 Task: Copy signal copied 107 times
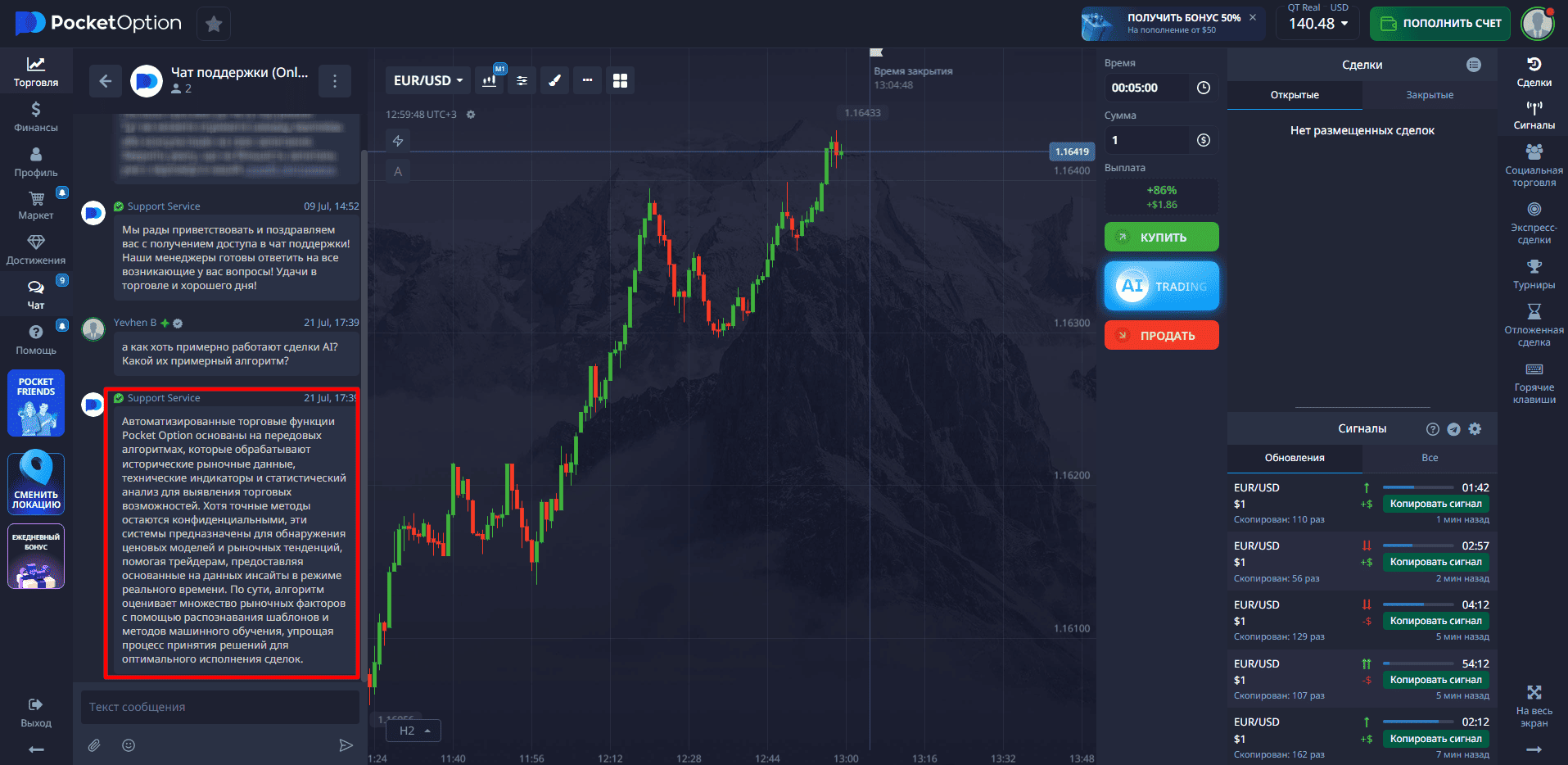[1435, 680]
